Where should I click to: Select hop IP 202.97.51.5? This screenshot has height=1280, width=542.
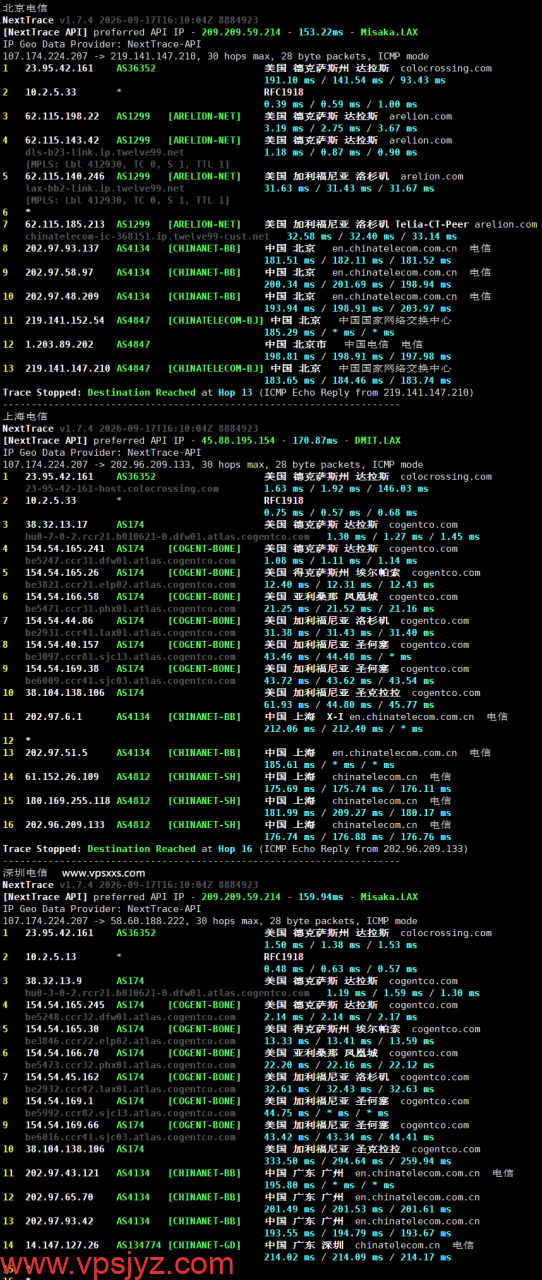tap(56, 752)
